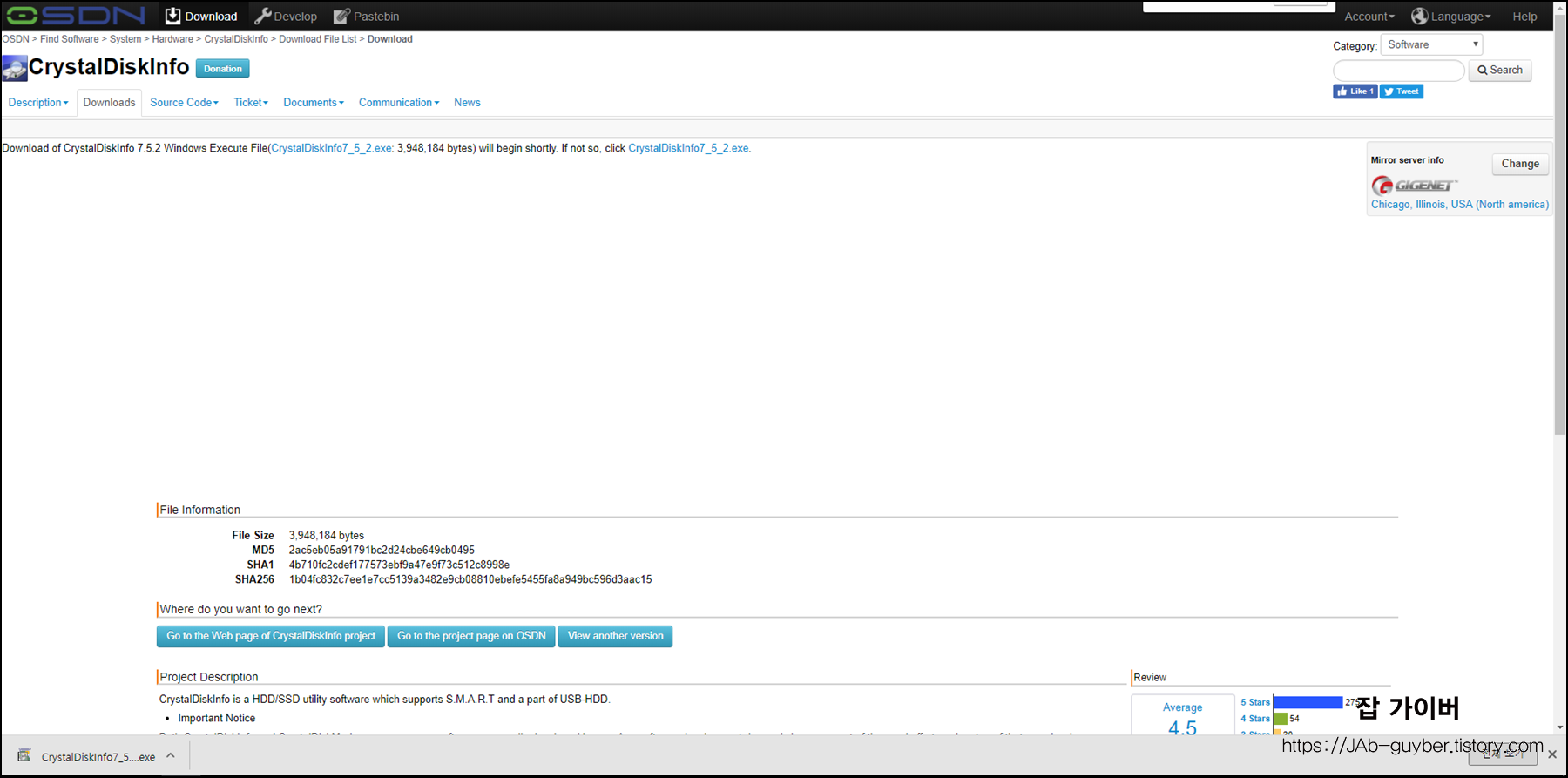Open Pastebin in top bar
Screen dimensions: 1568x778
366,16
